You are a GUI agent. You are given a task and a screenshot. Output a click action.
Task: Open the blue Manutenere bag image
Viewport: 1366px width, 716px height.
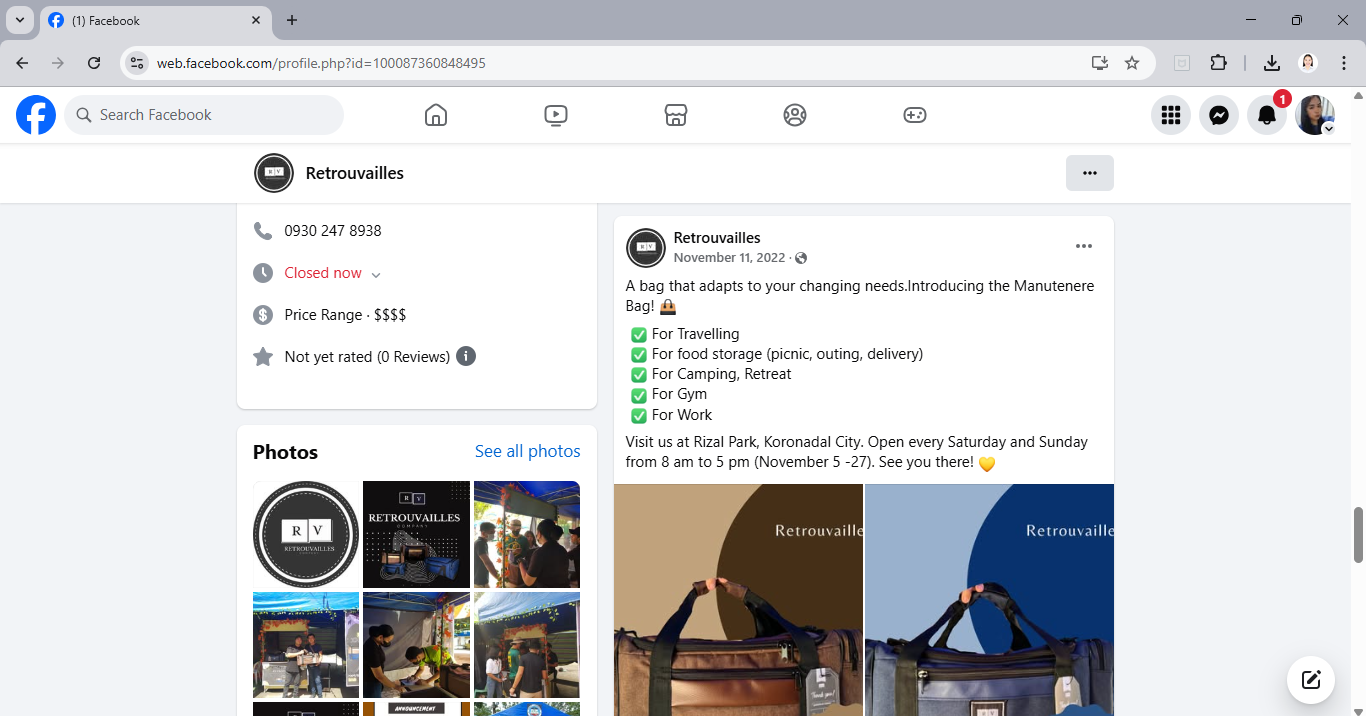990,600
